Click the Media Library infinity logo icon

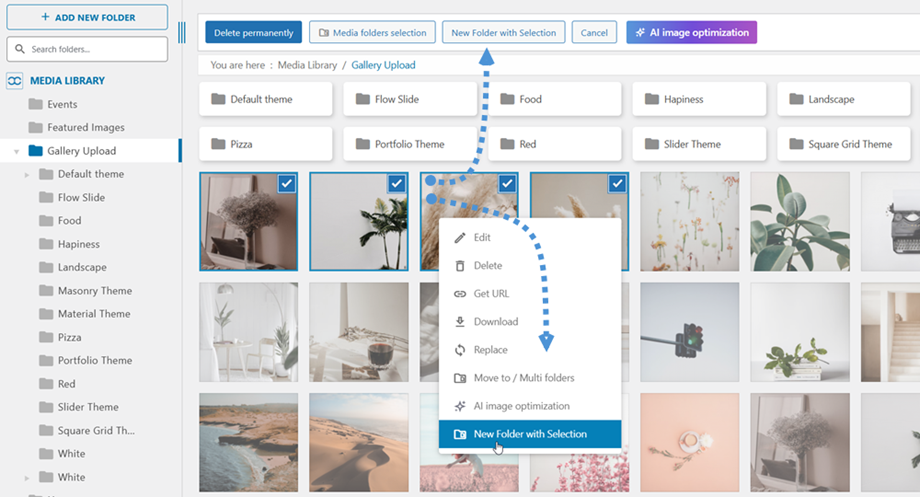(x=15, y=81)
